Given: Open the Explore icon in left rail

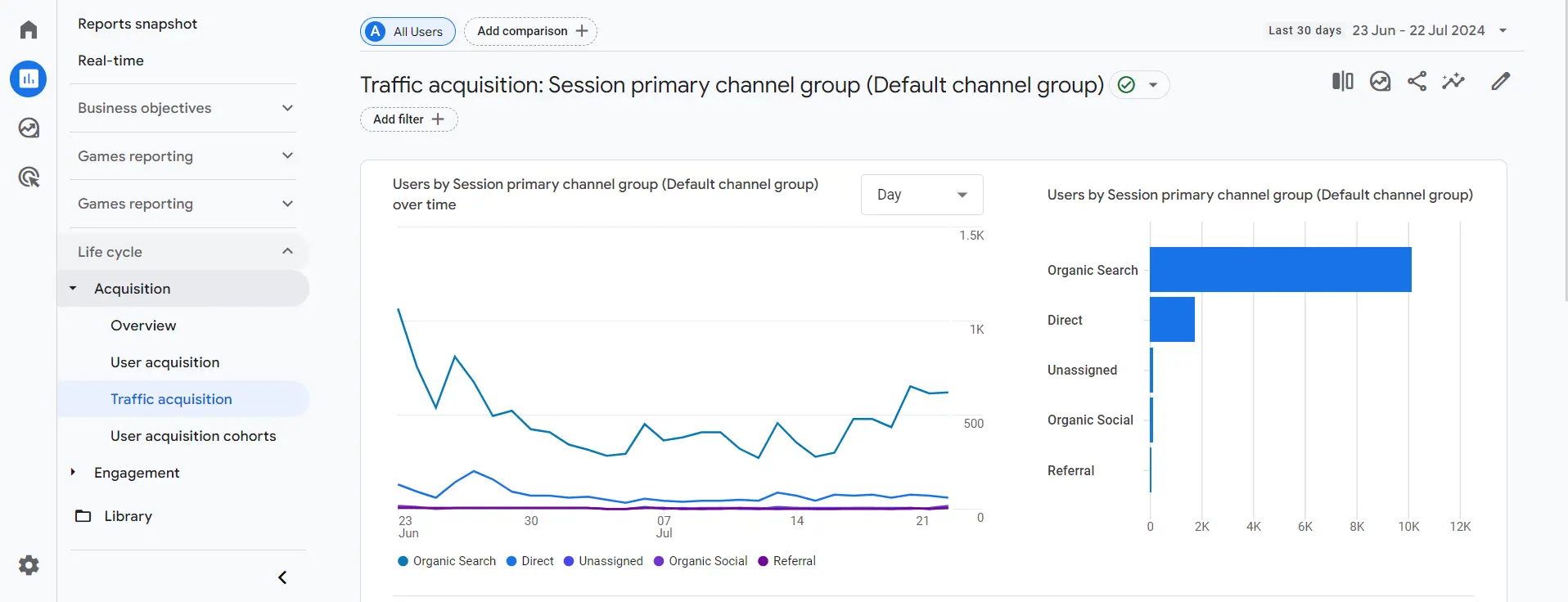Looking at the screenshot, I should (x=29, y=128).
